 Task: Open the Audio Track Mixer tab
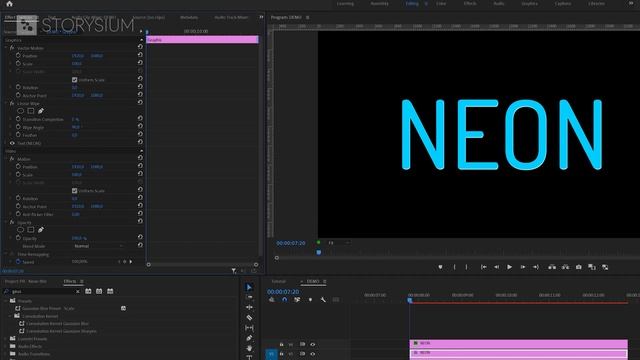[x=231, y=18]
